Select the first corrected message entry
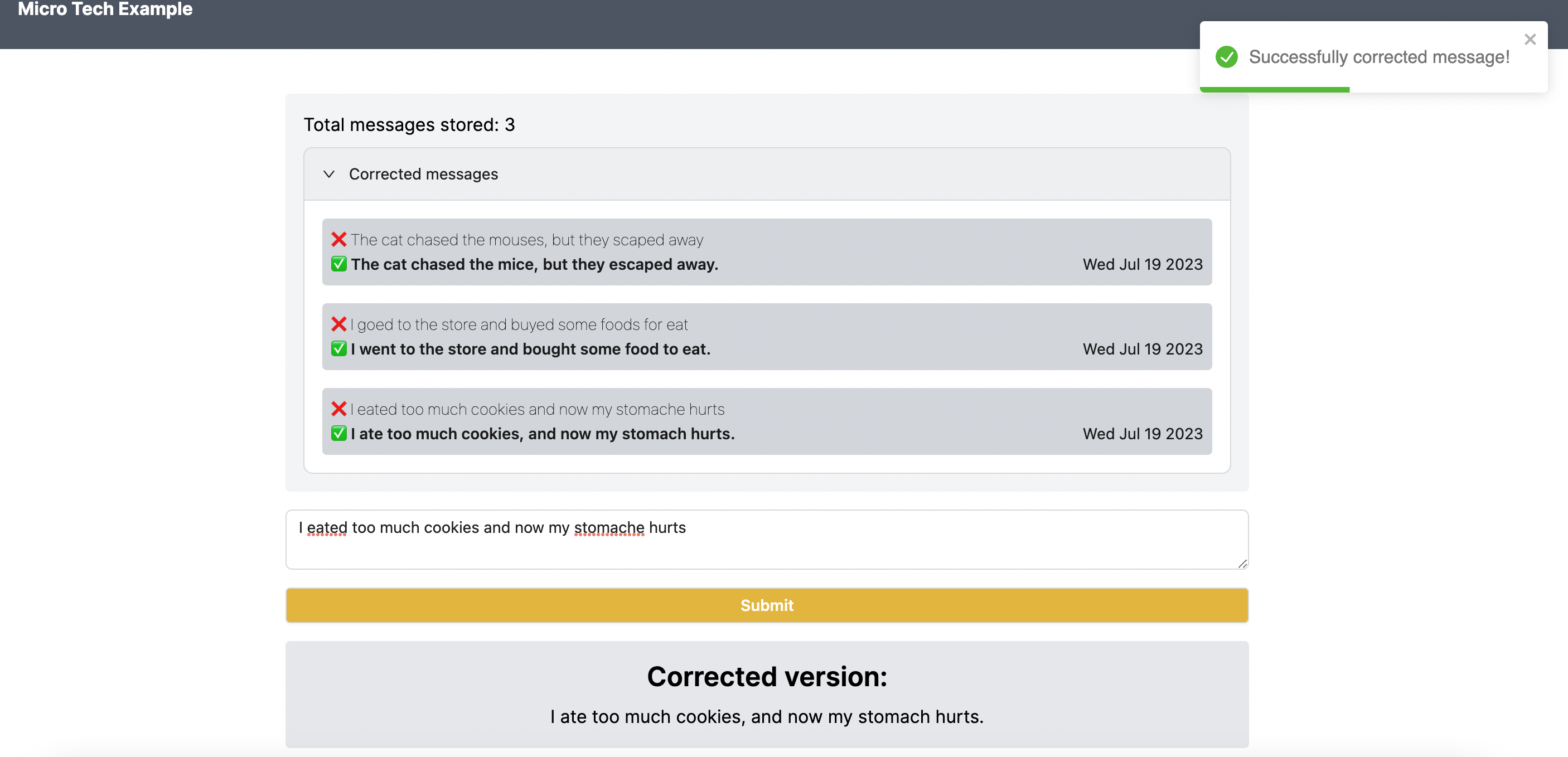The width and height of the screenshot is (1568, 757). coord(766,251)
